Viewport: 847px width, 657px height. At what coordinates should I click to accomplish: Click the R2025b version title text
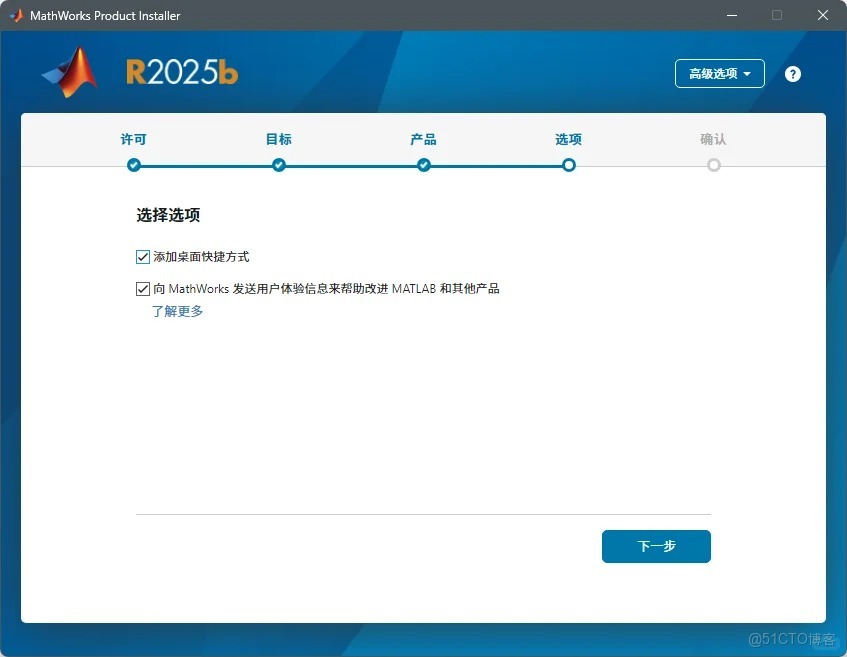[x=181, y=72]
